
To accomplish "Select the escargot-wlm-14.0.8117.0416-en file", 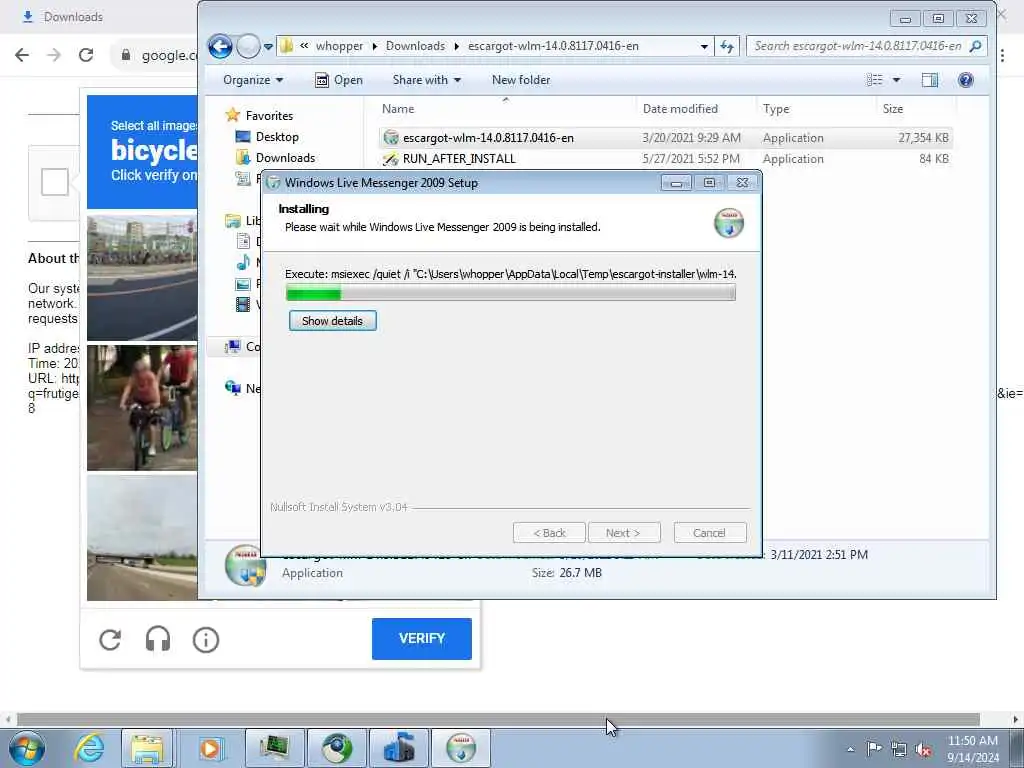I will (x=665, y=138).
